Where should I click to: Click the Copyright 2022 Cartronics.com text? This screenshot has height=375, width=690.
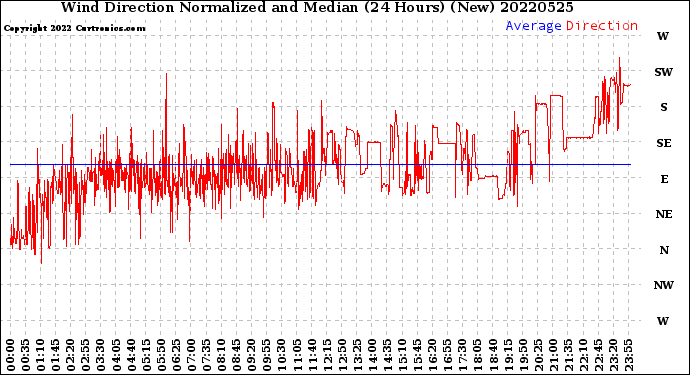coord(74,28)
